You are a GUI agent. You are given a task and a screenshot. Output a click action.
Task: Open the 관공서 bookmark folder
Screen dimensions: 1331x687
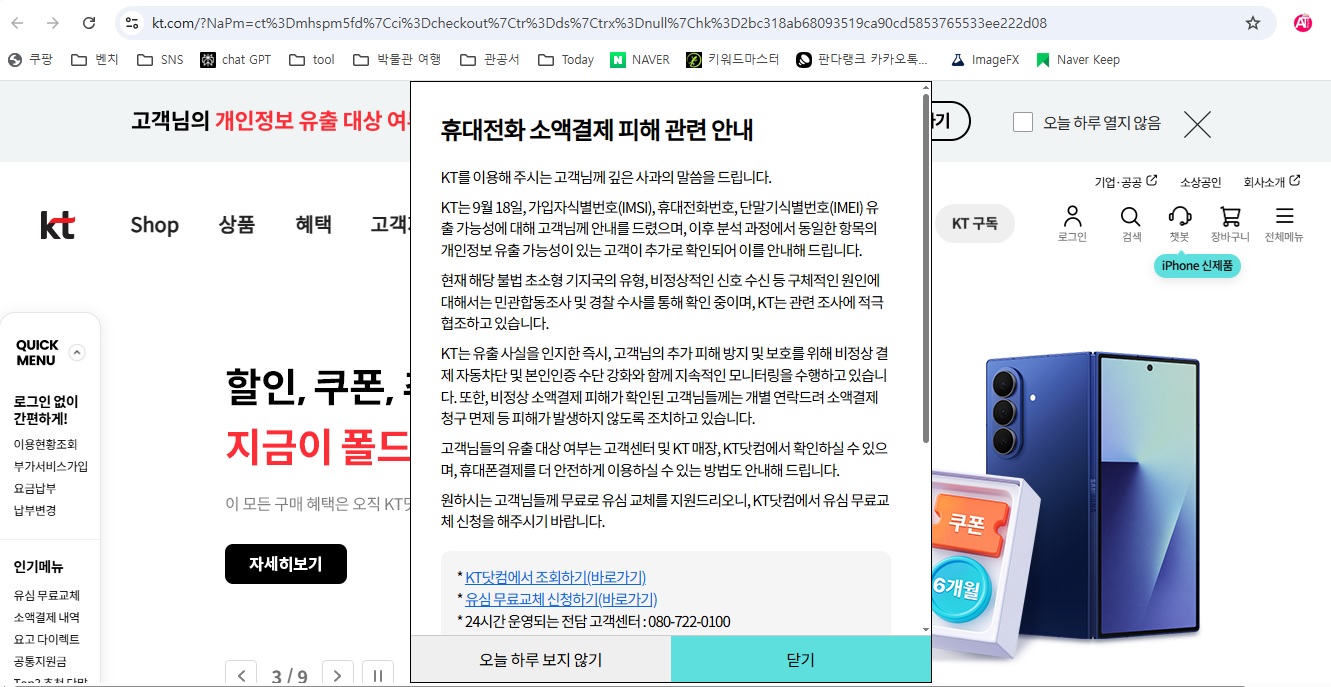(490, 60)
